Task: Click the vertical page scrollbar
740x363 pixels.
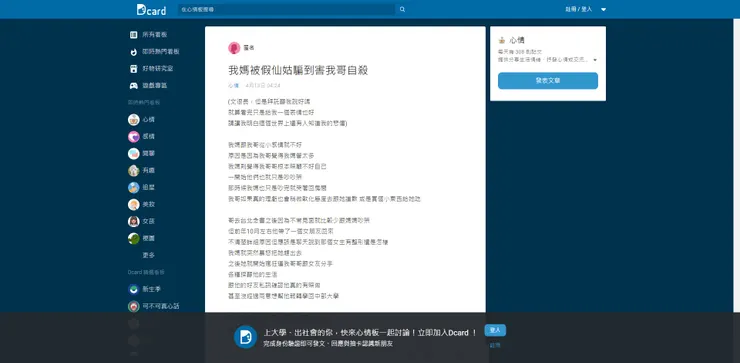Action: (736, 165)
